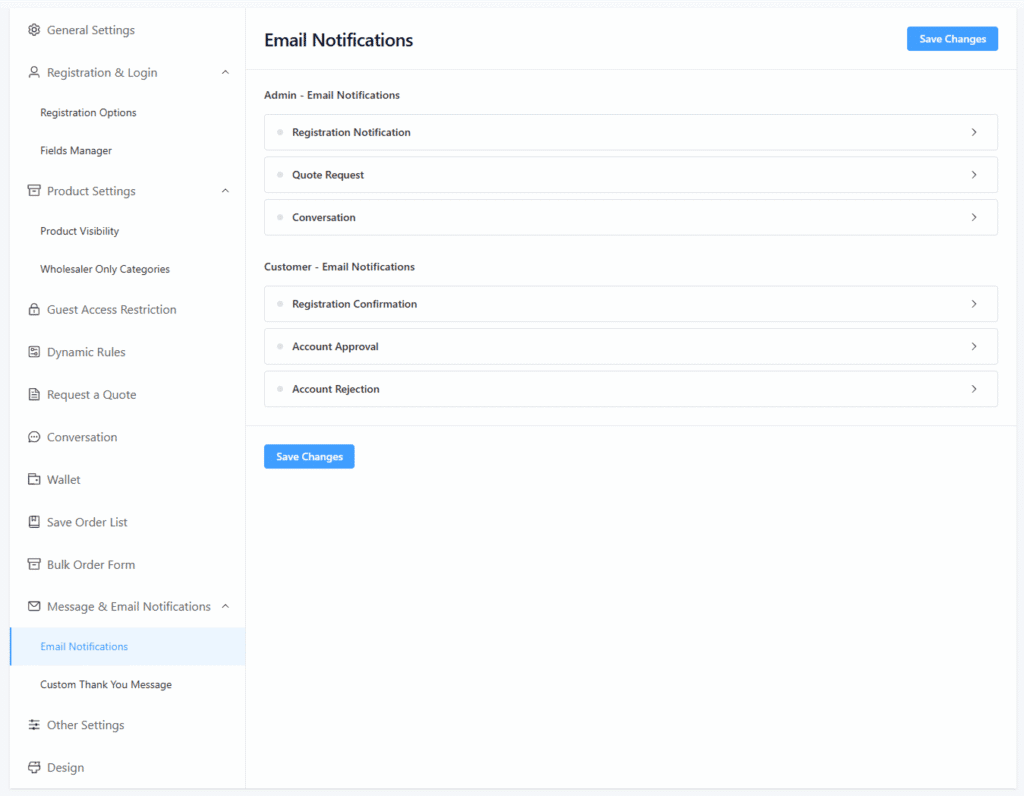The image size is (1024, 796).
Task: Click the Save Order List disk icon
Action: (34, 521)
